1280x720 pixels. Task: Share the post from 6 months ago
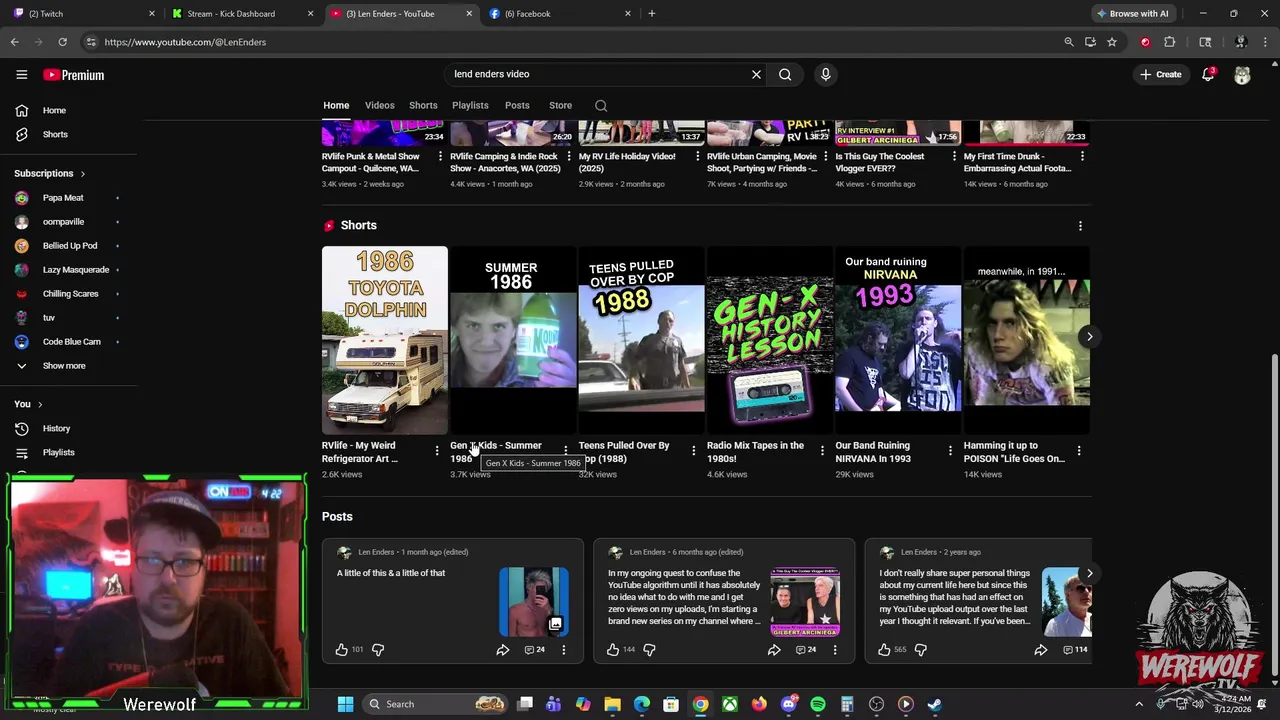click(774, 650)
